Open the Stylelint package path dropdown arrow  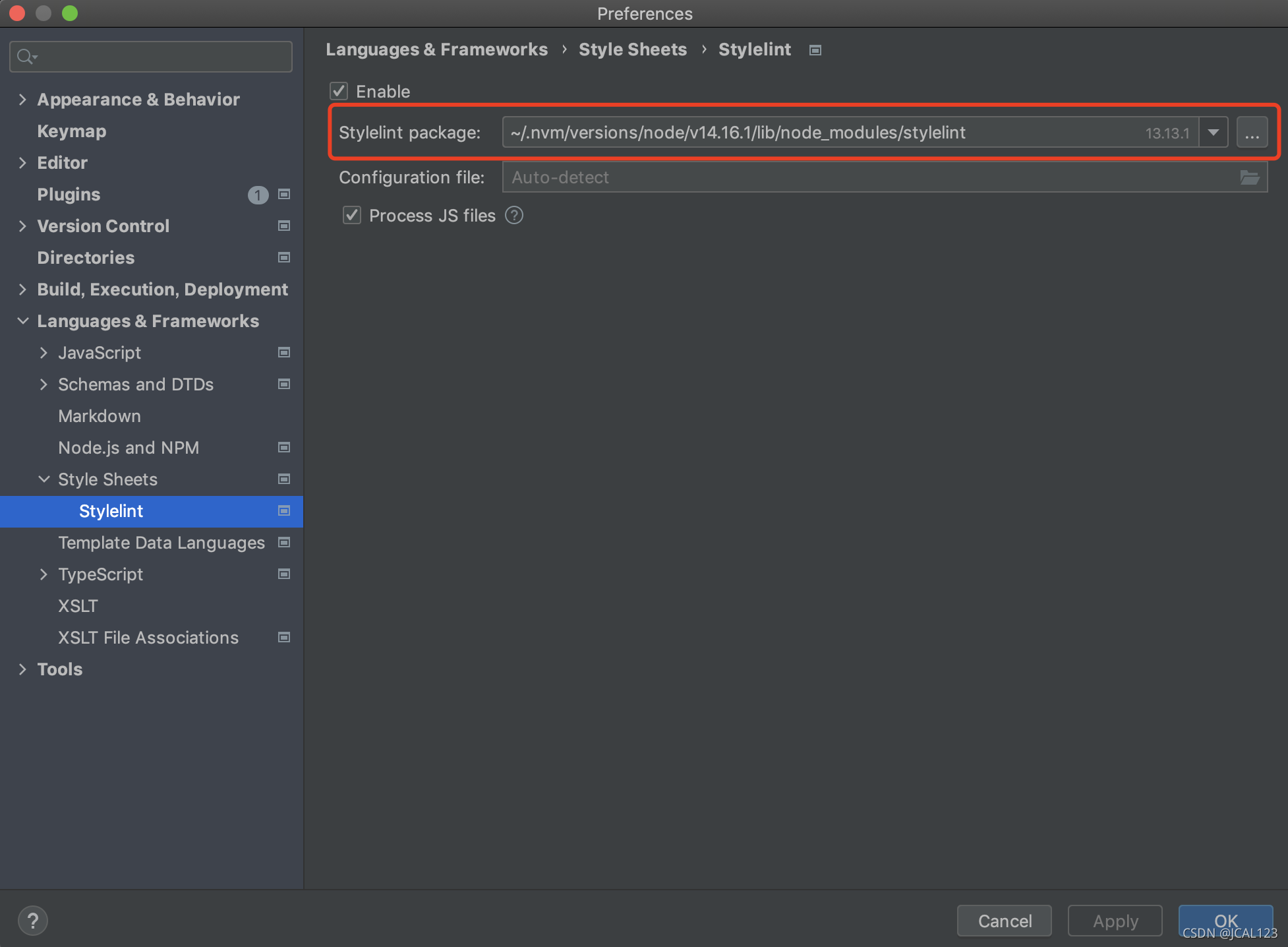tap(1213, 133)
